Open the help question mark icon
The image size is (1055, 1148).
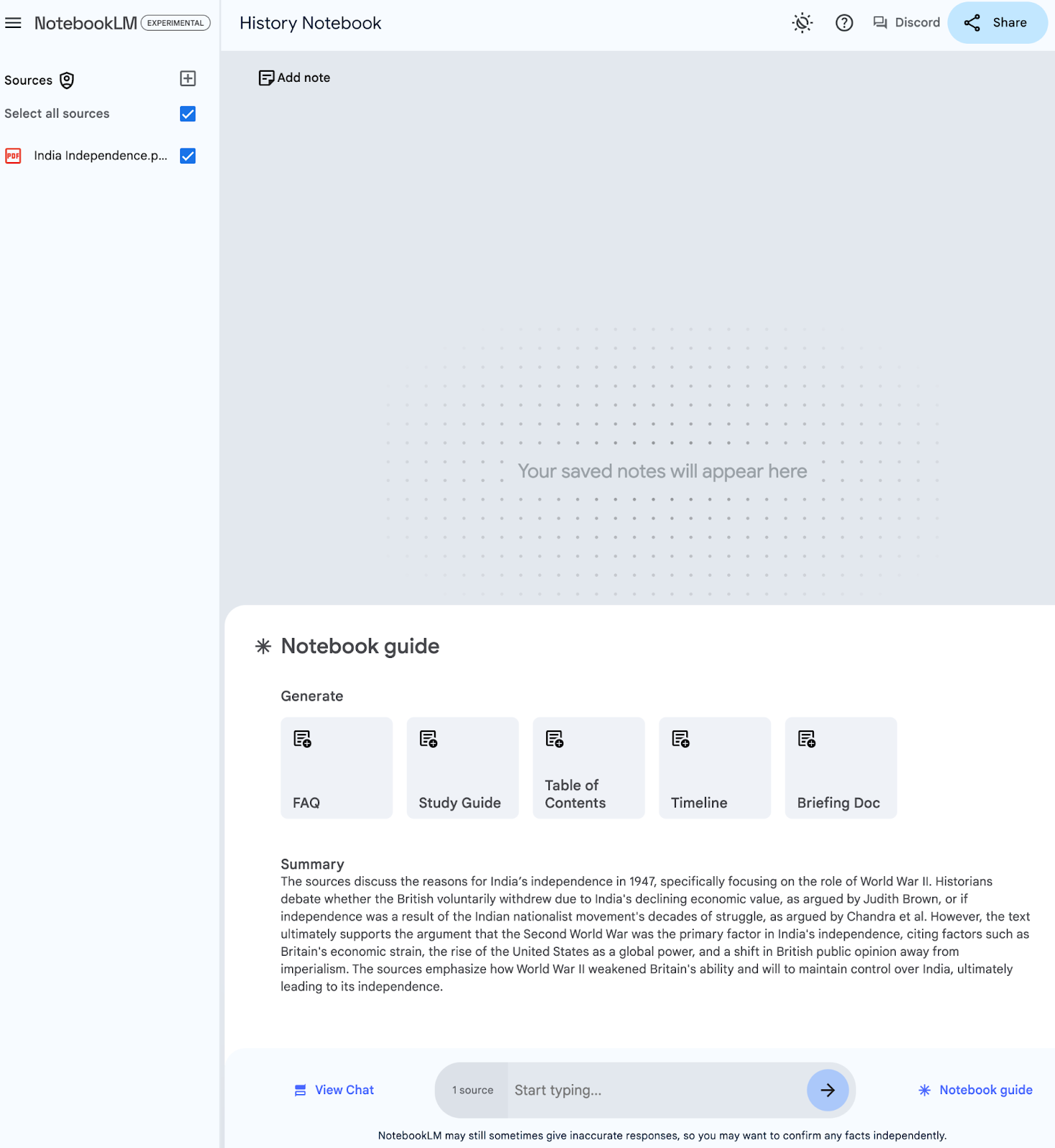tap(844, 23)
